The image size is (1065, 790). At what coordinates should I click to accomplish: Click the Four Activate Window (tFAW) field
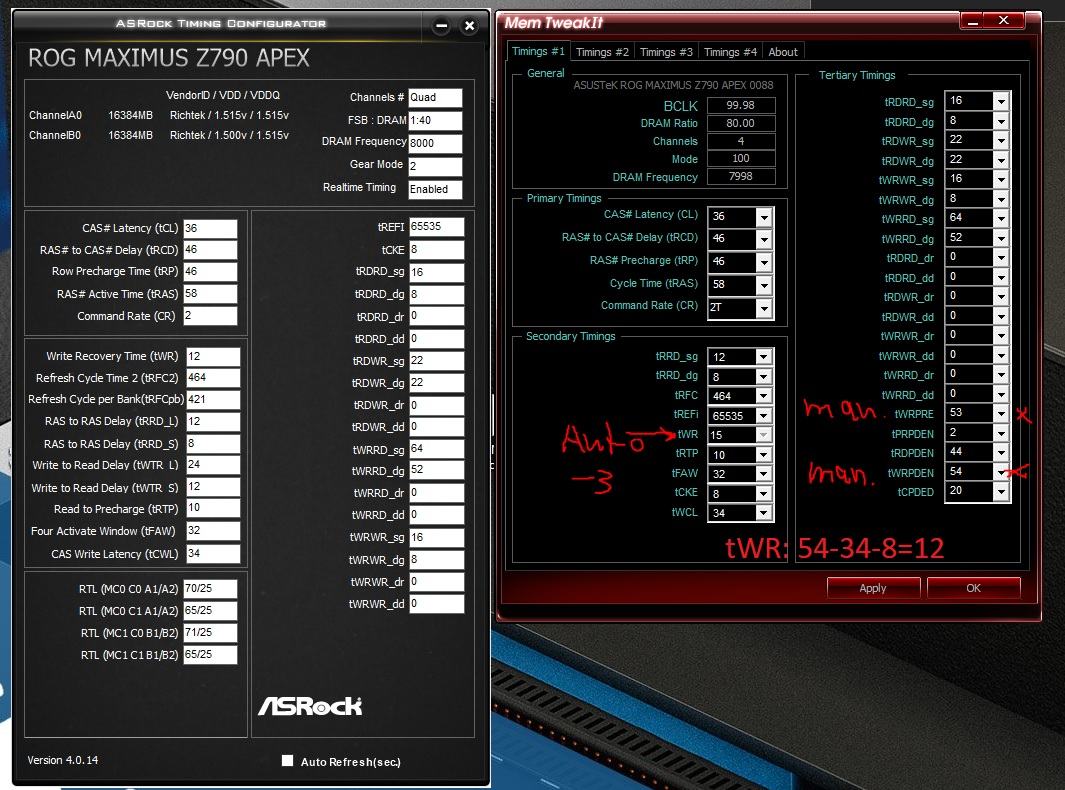[x=213, y=531]
